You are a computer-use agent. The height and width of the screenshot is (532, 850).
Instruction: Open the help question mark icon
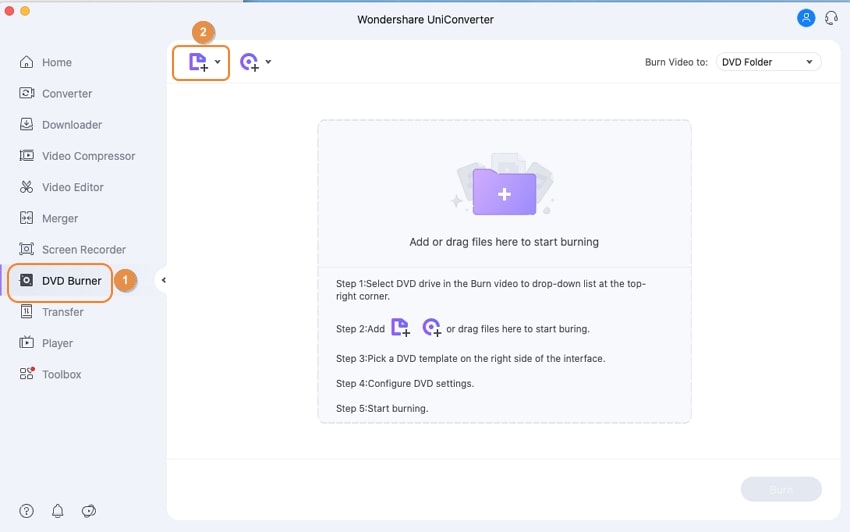26,511
